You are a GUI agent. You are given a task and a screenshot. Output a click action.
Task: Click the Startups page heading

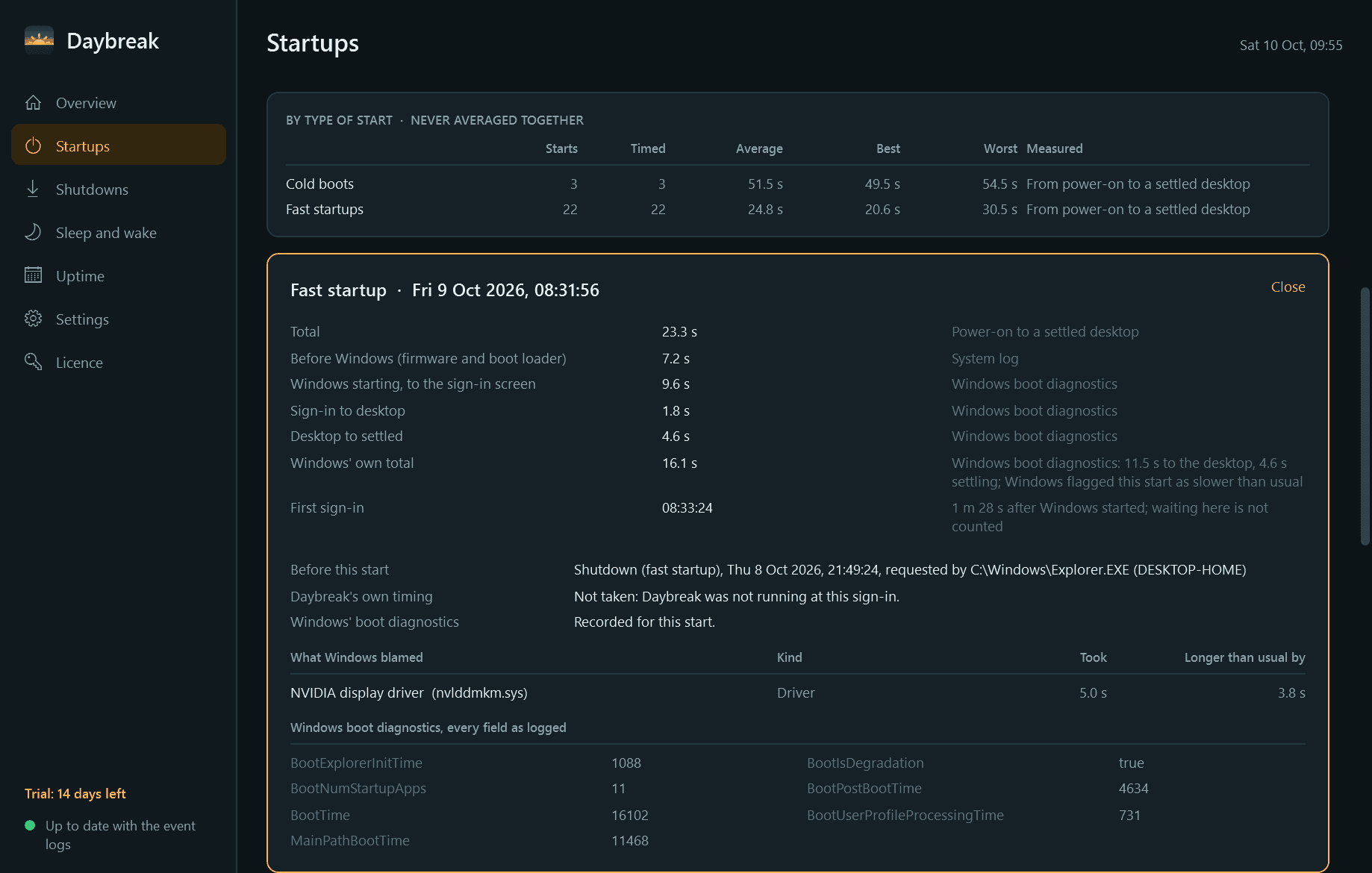(x=313, y=43)
